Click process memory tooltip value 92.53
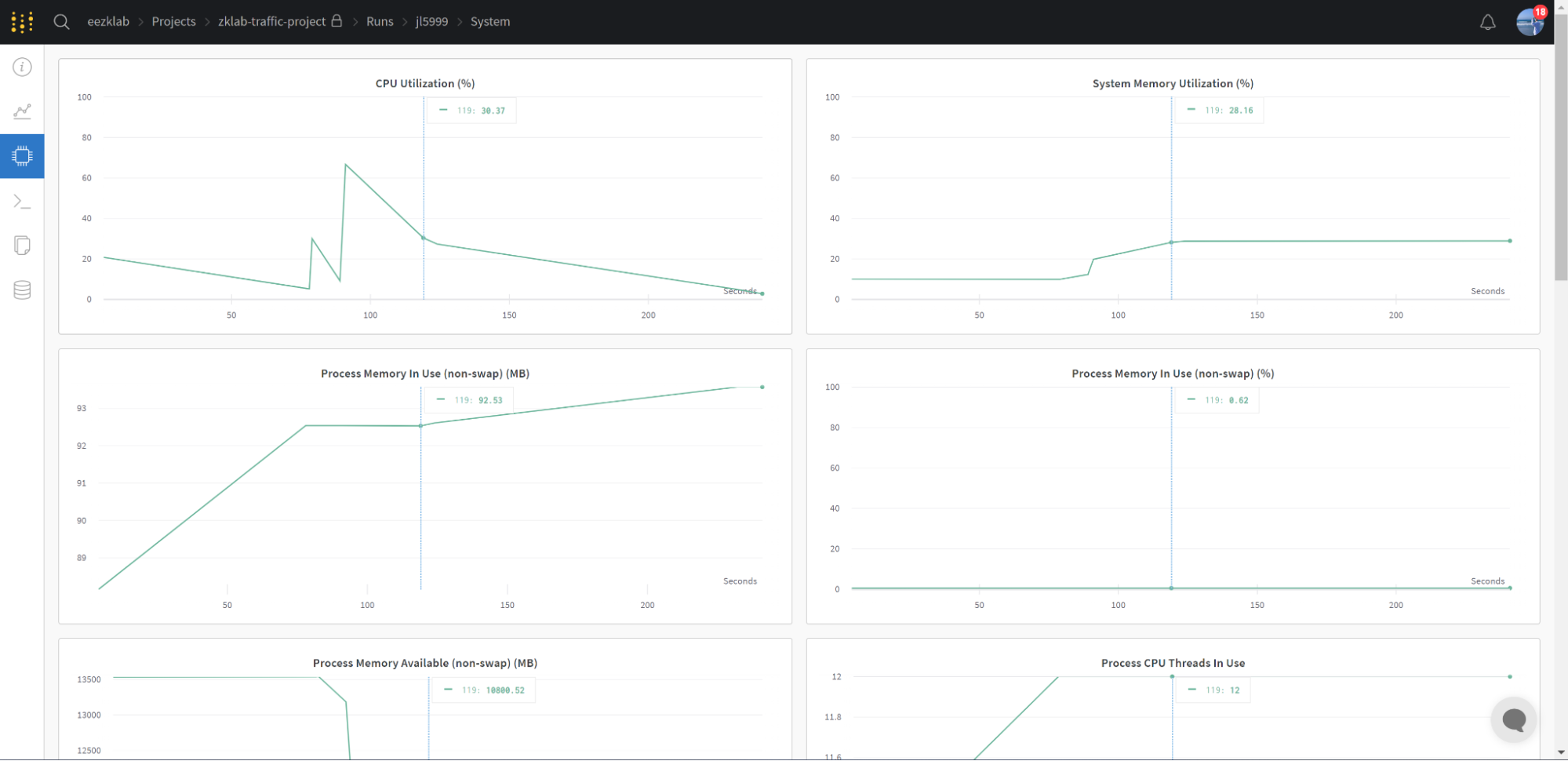The width and height of the screenshot is (1568, 761). pos(490,400)
